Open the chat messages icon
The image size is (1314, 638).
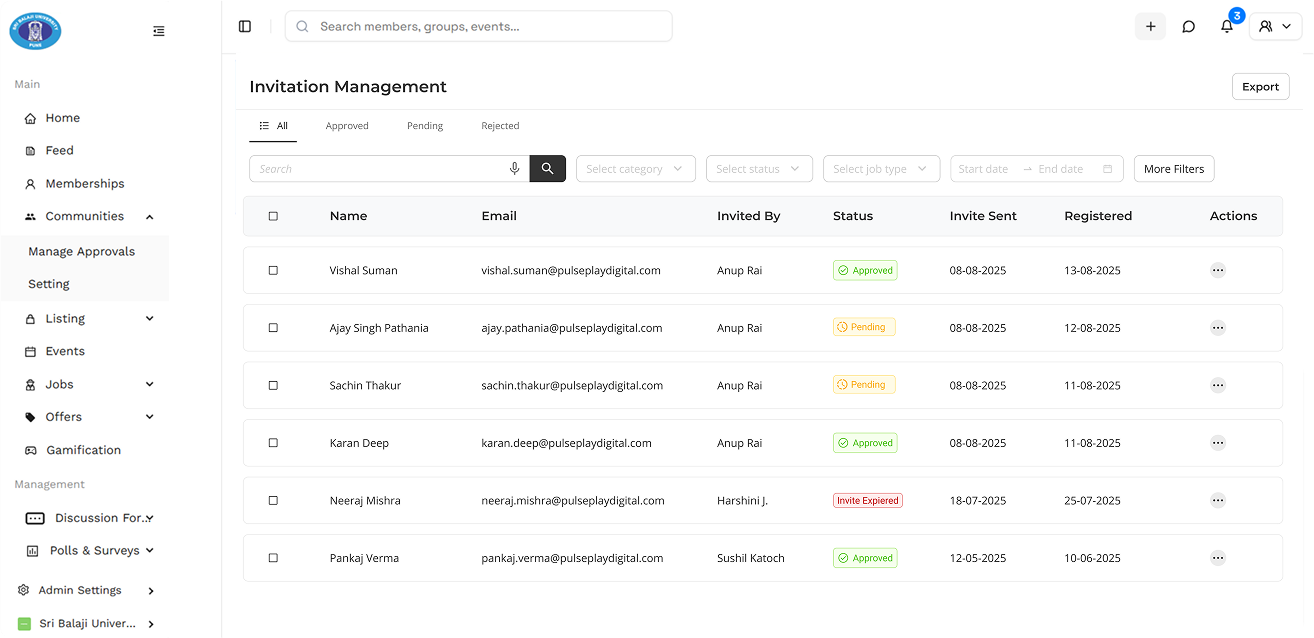(x=1188, y=27)
